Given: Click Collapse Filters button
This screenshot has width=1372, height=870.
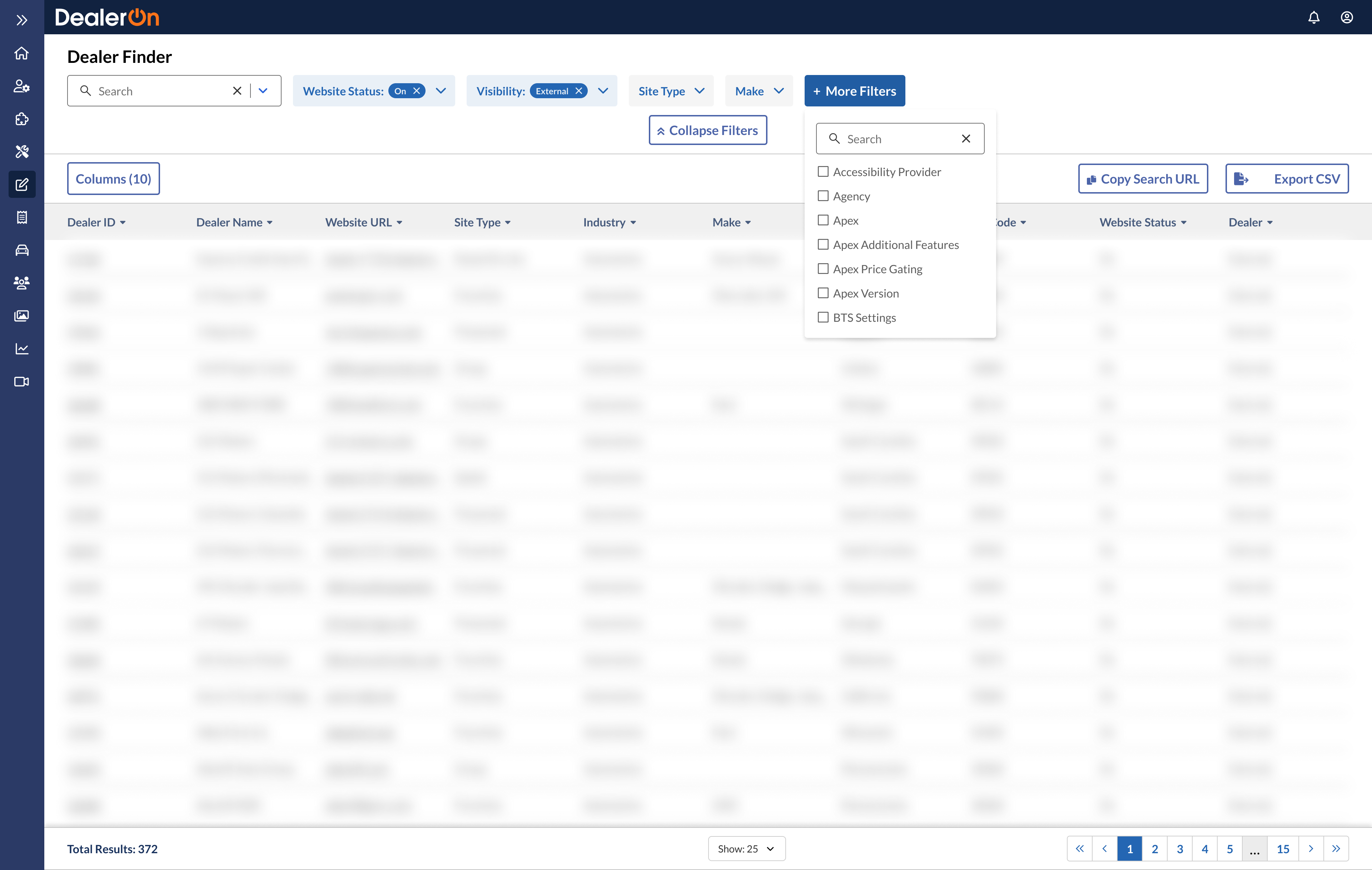Looking at the screenshot, I should (707, 130).
